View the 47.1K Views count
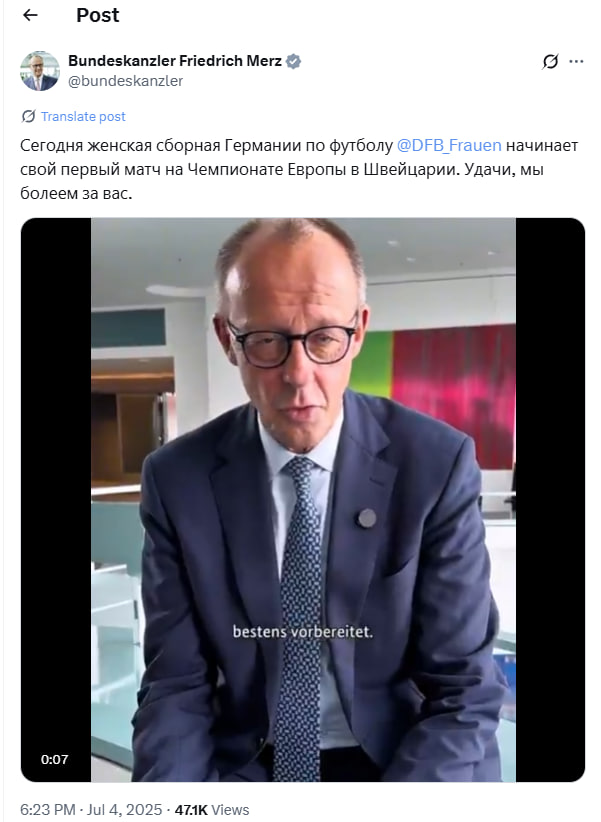Viewport: 601px width, 822px height. coord(212,809)
